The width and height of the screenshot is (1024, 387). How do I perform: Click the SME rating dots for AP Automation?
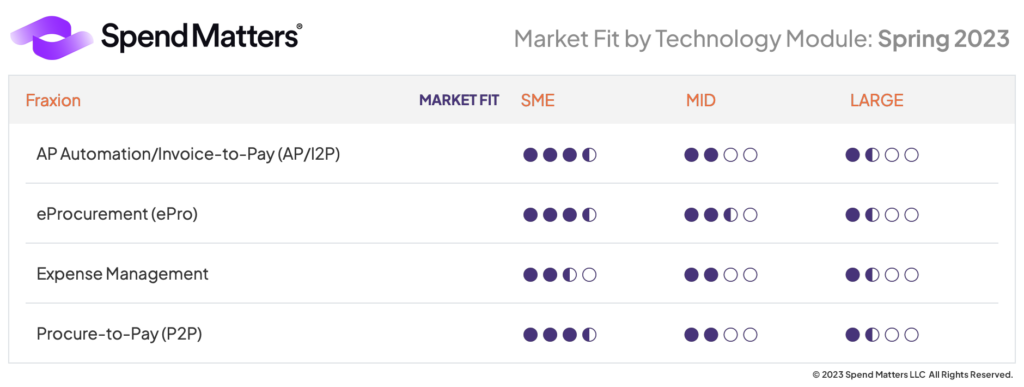560,155
